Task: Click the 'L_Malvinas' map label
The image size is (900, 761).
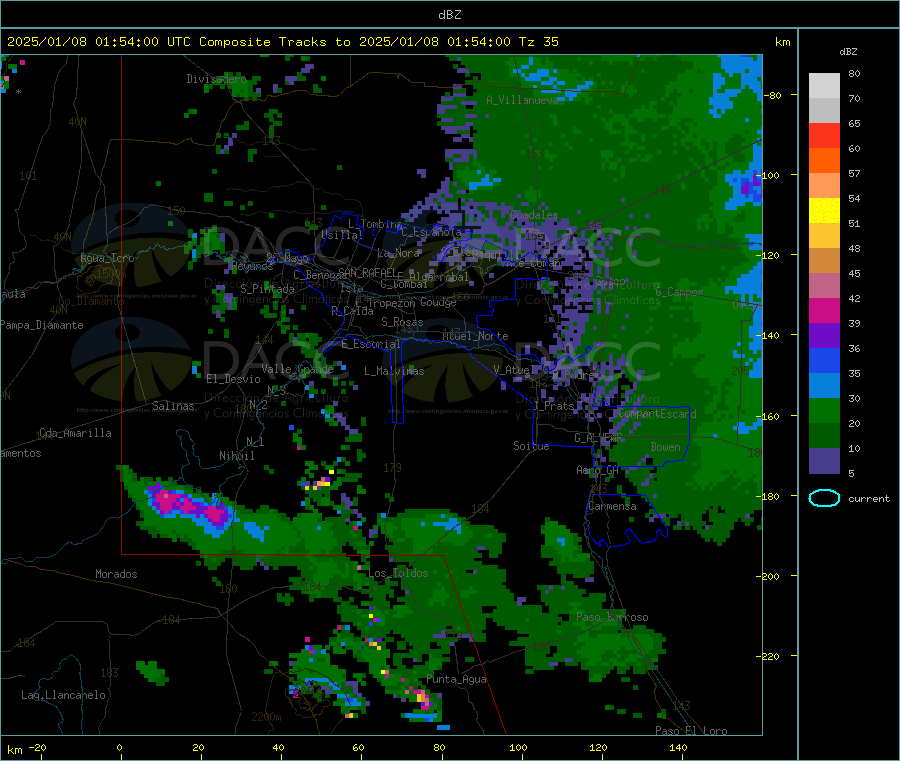Action: coord(394,371)
